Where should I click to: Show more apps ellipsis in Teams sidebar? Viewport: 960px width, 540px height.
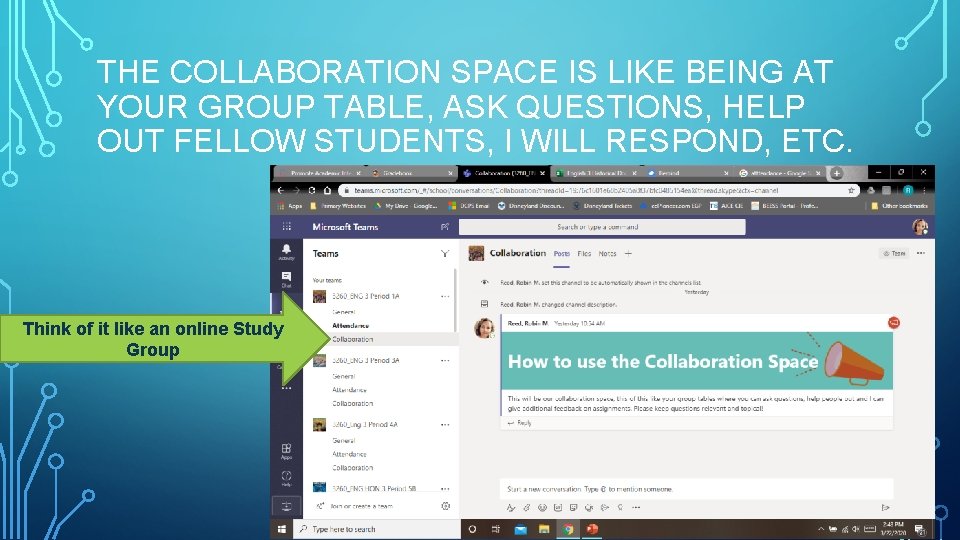click(x=286, y=388)
